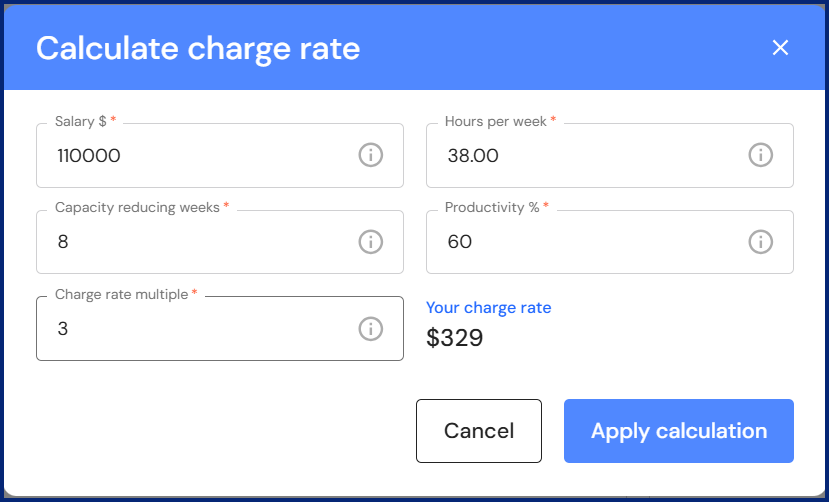Click the "Salary $" field label
829x502 pixels.
[81, 121]
